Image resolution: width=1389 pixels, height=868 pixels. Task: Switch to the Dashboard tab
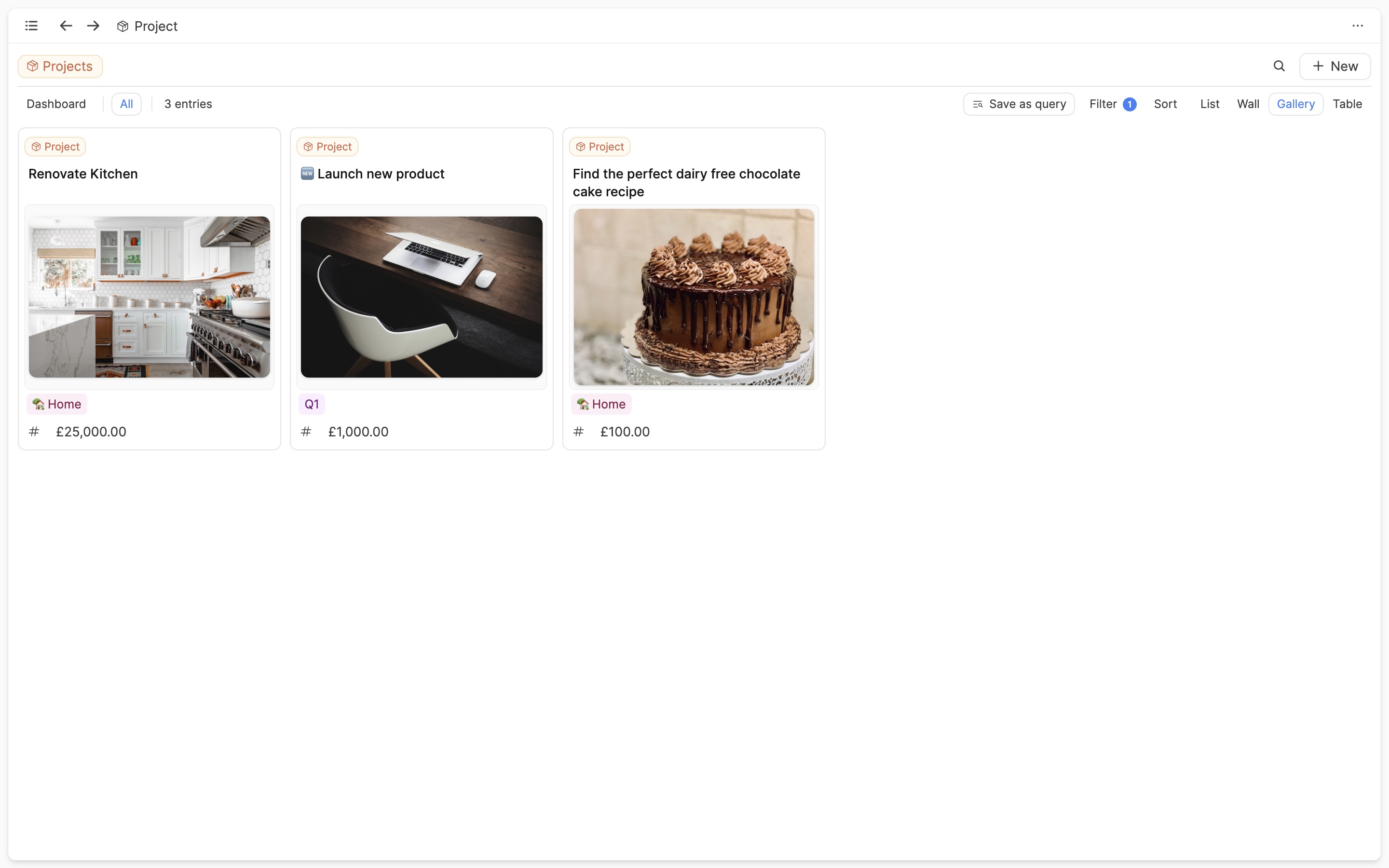pyautogui.click(x=56, y=104)
